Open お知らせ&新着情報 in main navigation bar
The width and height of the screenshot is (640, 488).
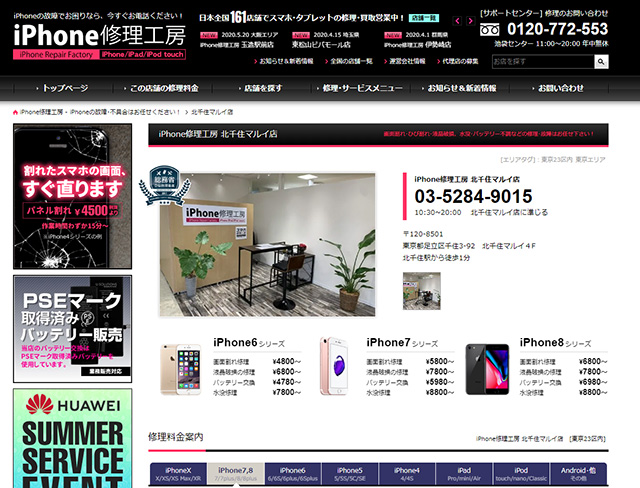460,88
